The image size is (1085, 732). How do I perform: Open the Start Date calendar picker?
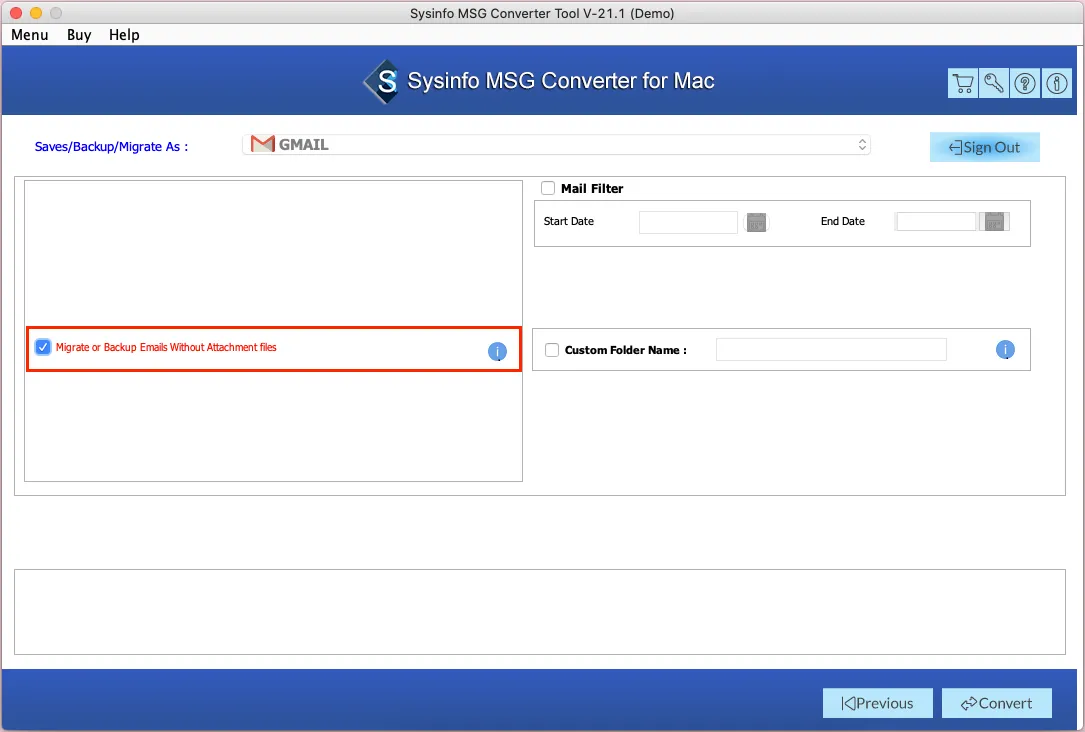click(757, 222)
